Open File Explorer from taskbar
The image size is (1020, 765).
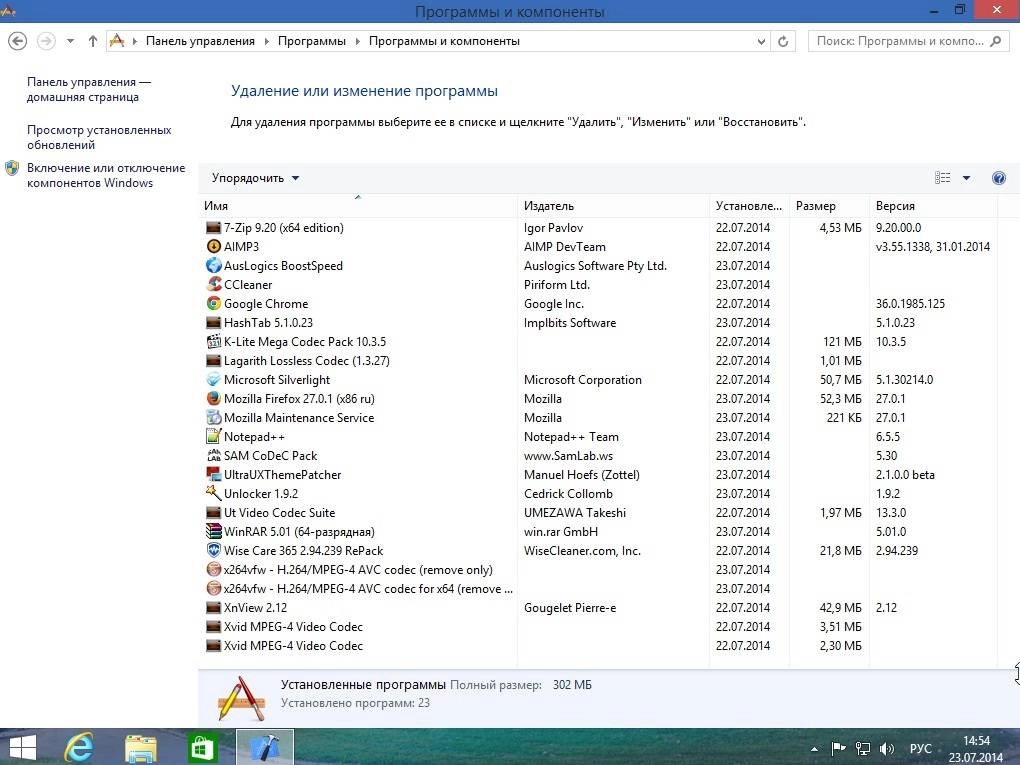tap(141, 747)
